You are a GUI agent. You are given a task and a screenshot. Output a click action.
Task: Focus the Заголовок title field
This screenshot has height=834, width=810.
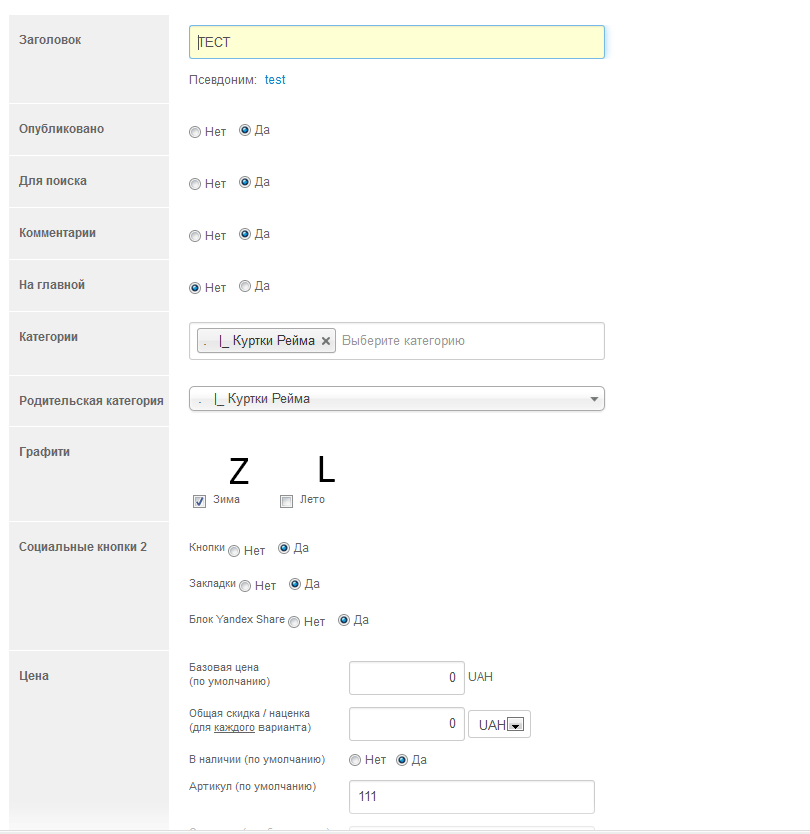pyautogui.click(x=396, y=42)
